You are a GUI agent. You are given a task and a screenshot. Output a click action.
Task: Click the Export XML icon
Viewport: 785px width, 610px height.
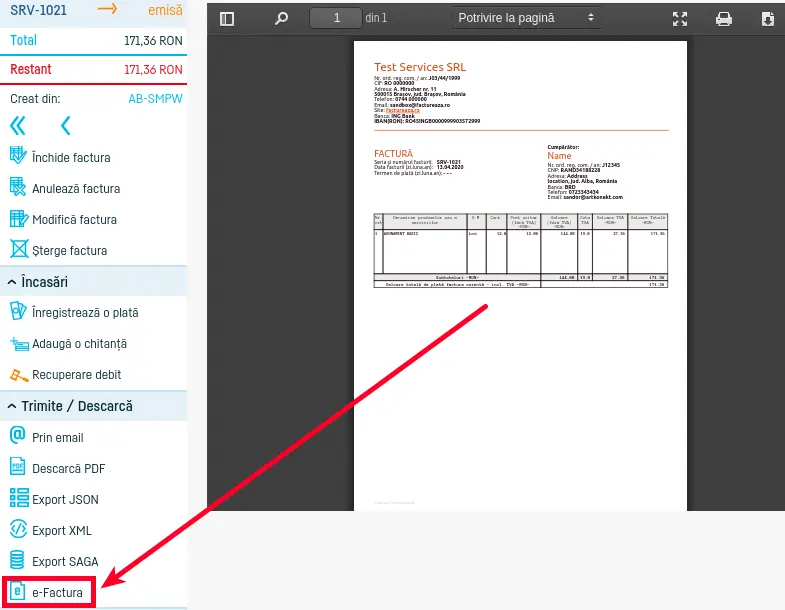19,529
